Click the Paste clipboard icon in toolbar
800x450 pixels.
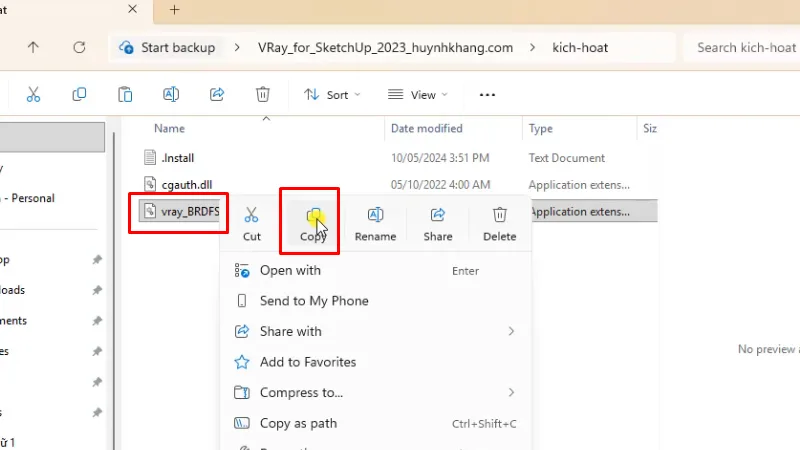point(125,94)
